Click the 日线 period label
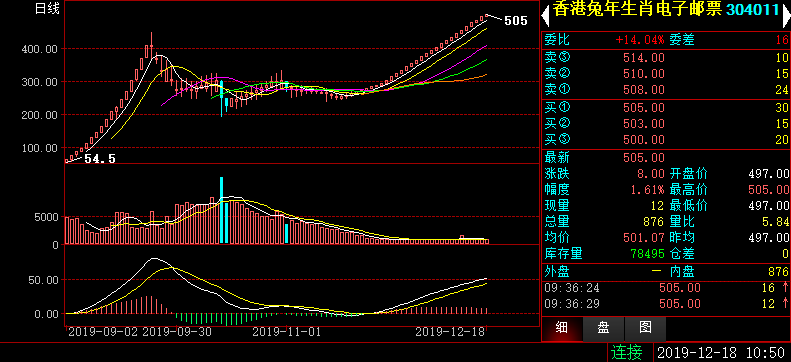The width and height of the screenshot is (791, 362). click(x=46, y=9)
